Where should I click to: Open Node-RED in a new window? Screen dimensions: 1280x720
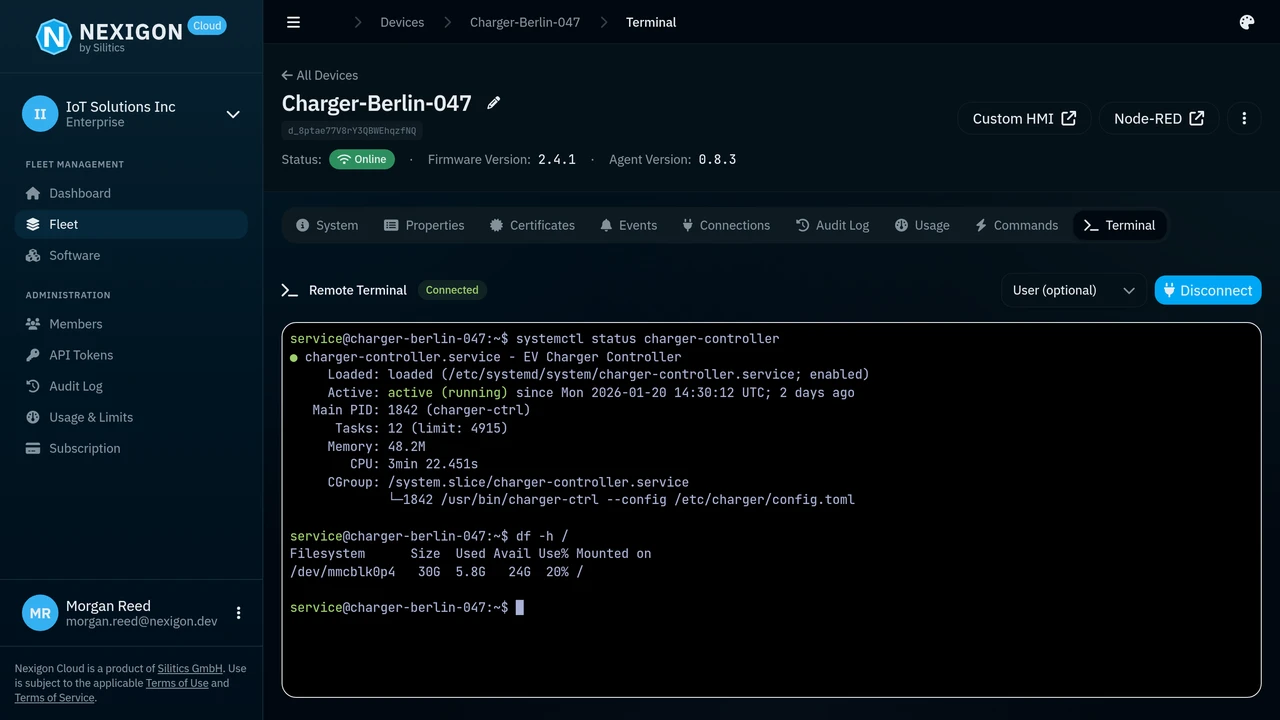tap(1158, 118)
